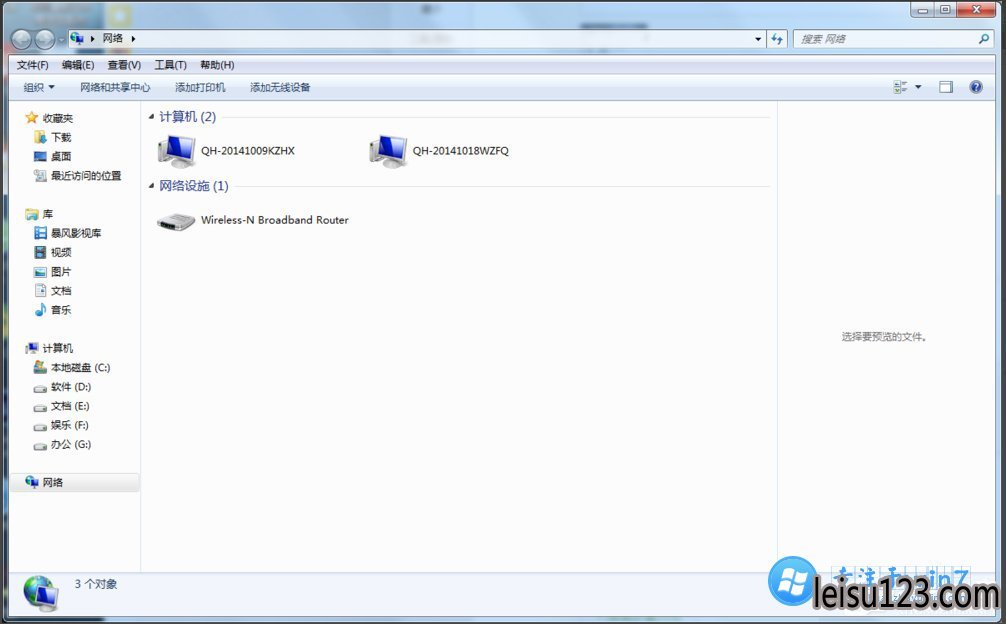Click the view mode icon

900,87
